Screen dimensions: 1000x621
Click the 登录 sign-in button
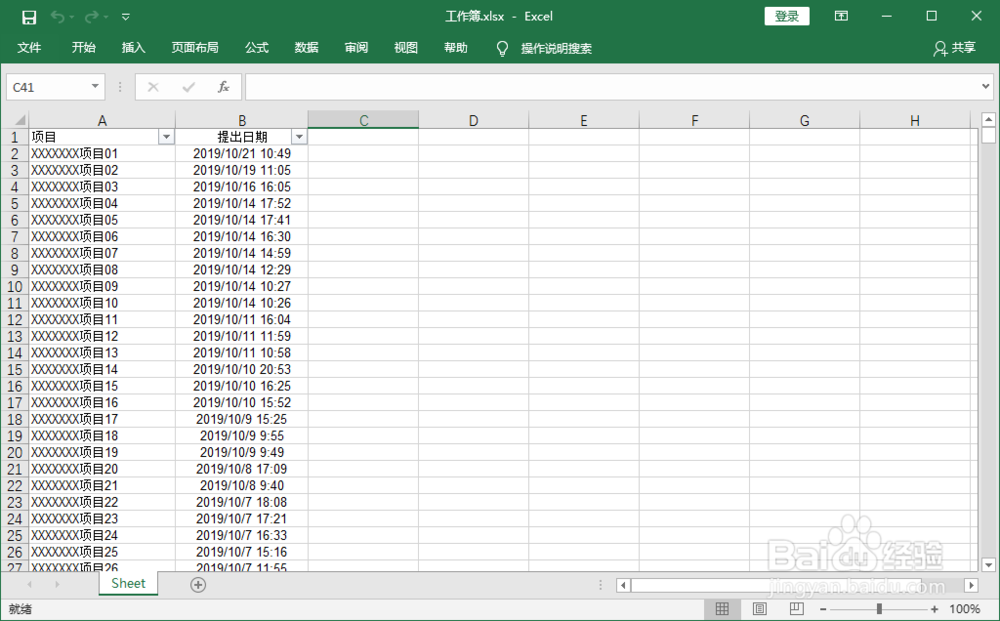pos(786,17)
